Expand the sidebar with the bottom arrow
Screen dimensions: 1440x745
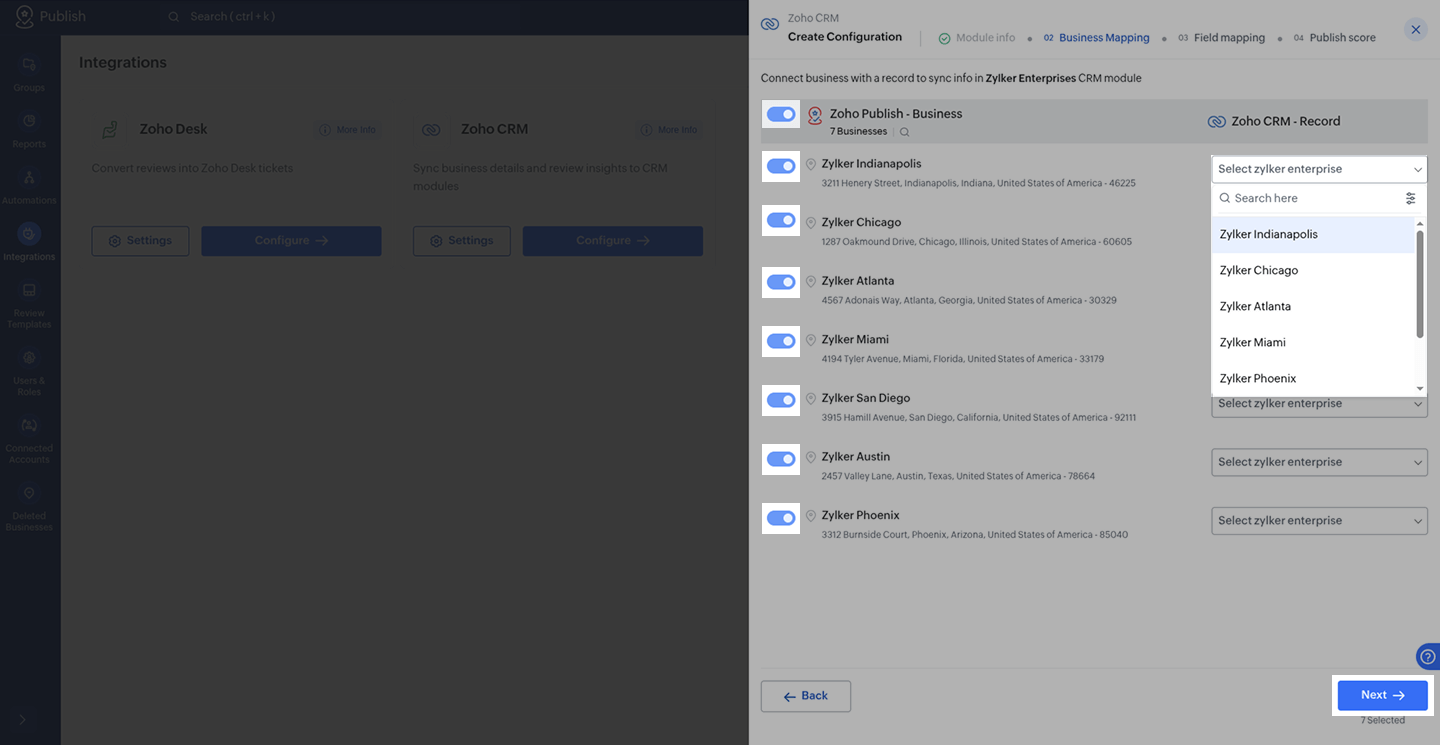23,720
